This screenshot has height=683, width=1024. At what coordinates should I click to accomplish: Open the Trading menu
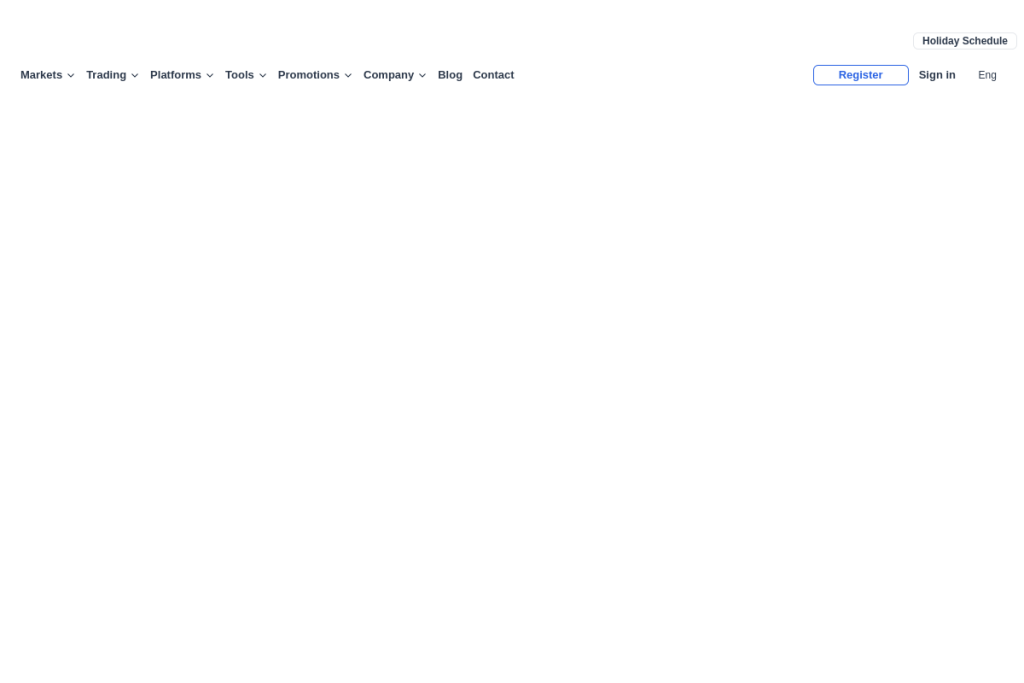coord(106,75)
